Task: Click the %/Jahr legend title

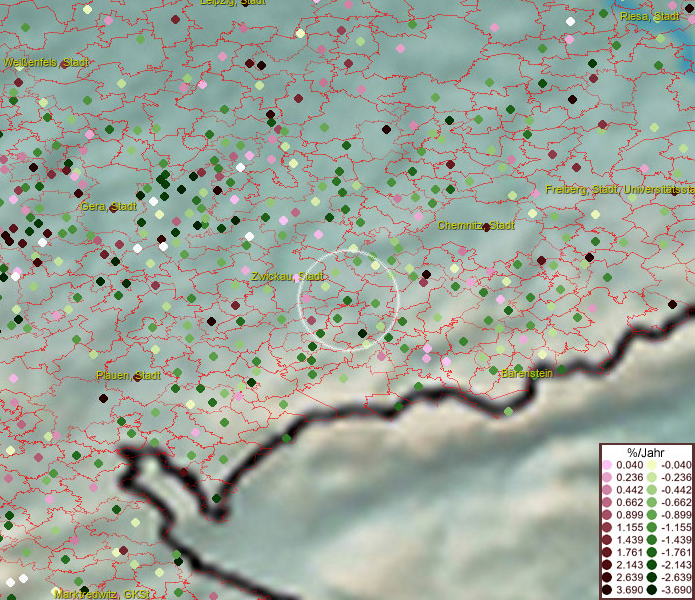Action: coord(646,452)
